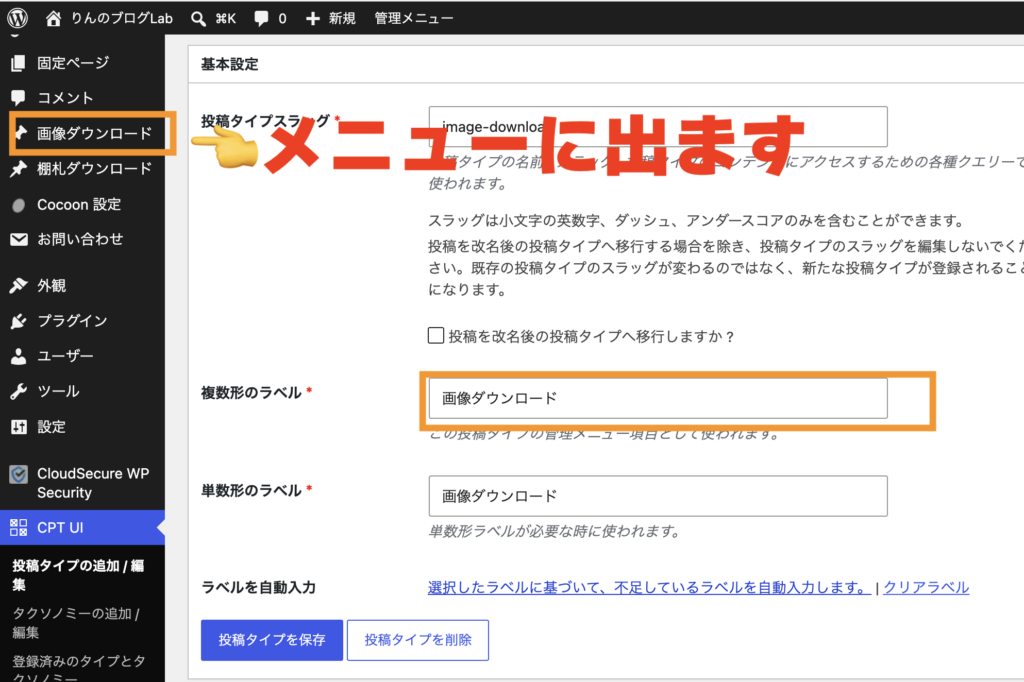
Task: Click the 外観 paintbrush icon
Action: point(18,285)
